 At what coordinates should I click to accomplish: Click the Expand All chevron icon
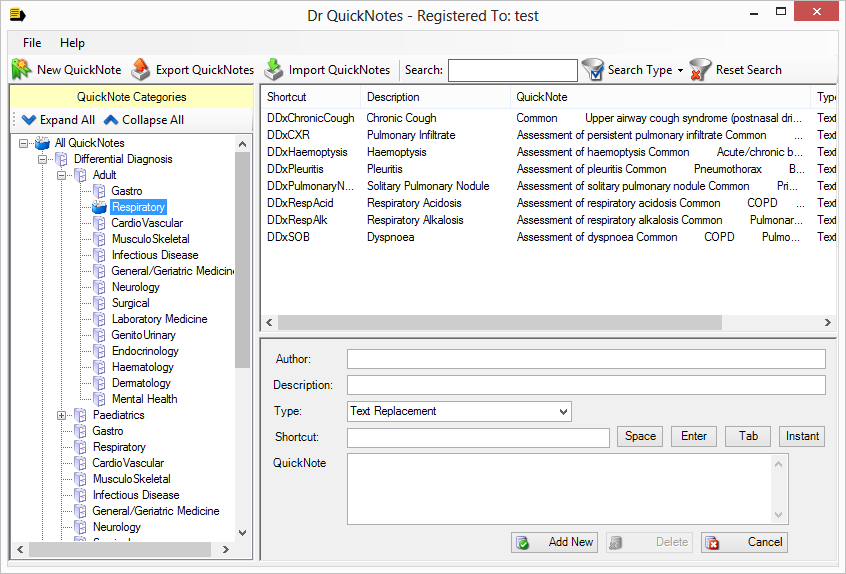pos(29,120)
